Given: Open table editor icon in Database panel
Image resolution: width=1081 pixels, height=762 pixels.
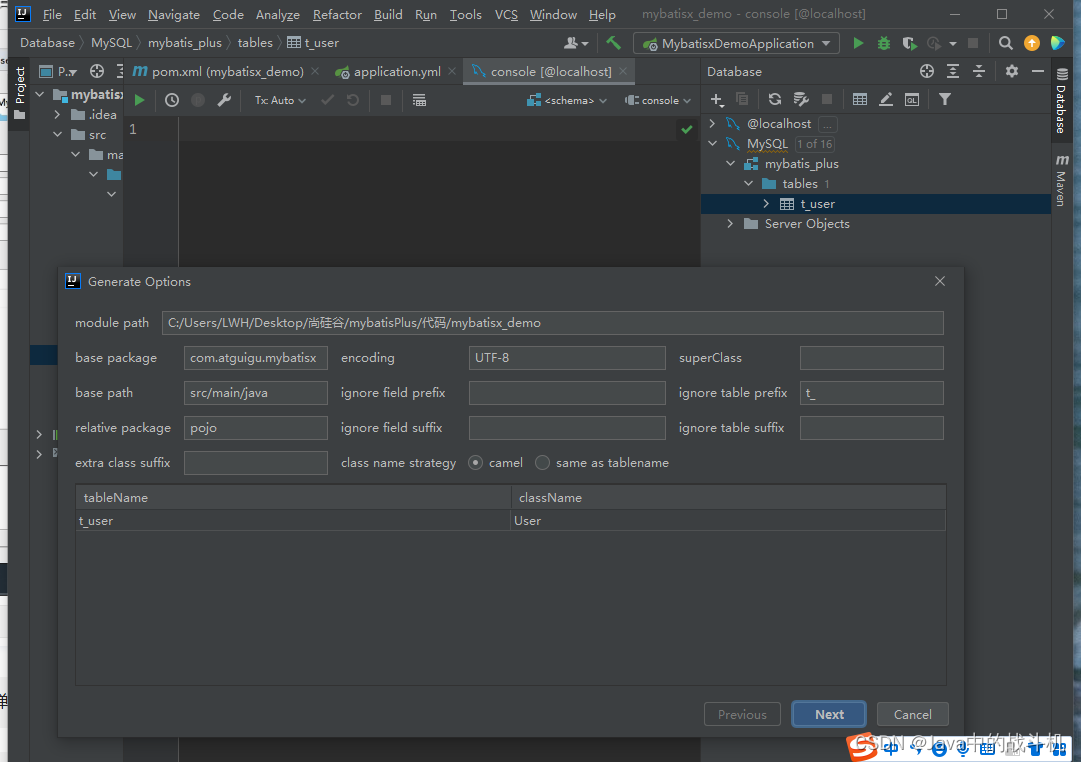Looking at the screenshot, I should pyautogui.click(x=859, y=99).
